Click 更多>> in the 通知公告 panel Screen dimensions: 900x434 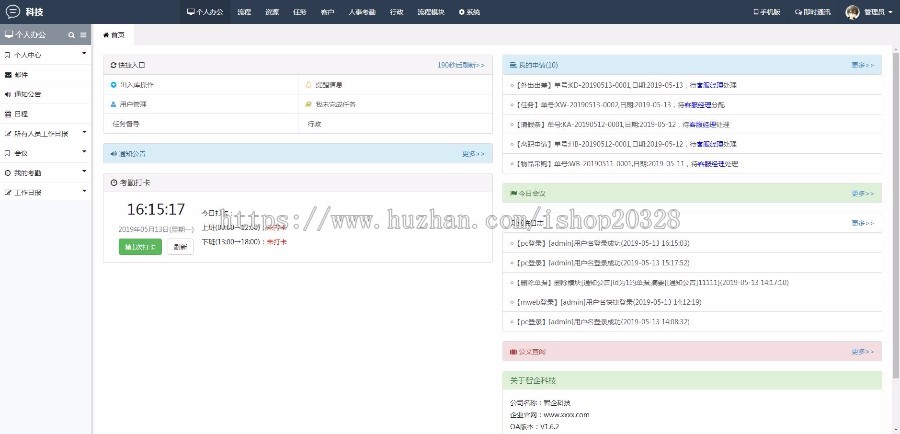(x=474, y=154)
